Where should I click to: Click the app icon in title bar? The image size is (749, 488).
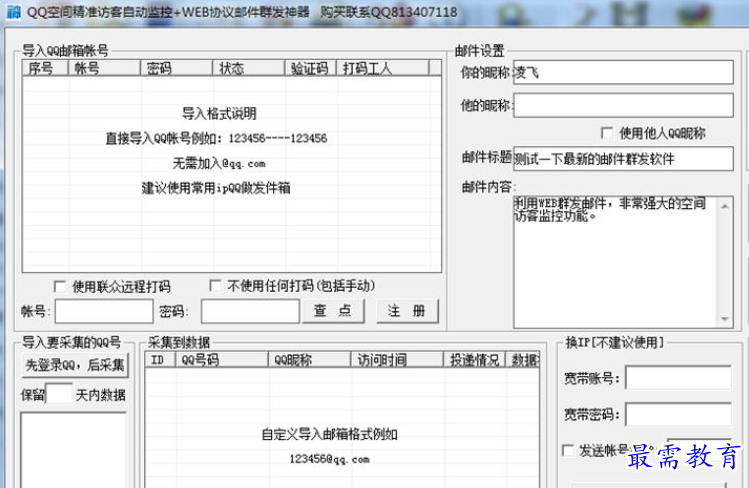pyautogui.click(x=13, y=11)
